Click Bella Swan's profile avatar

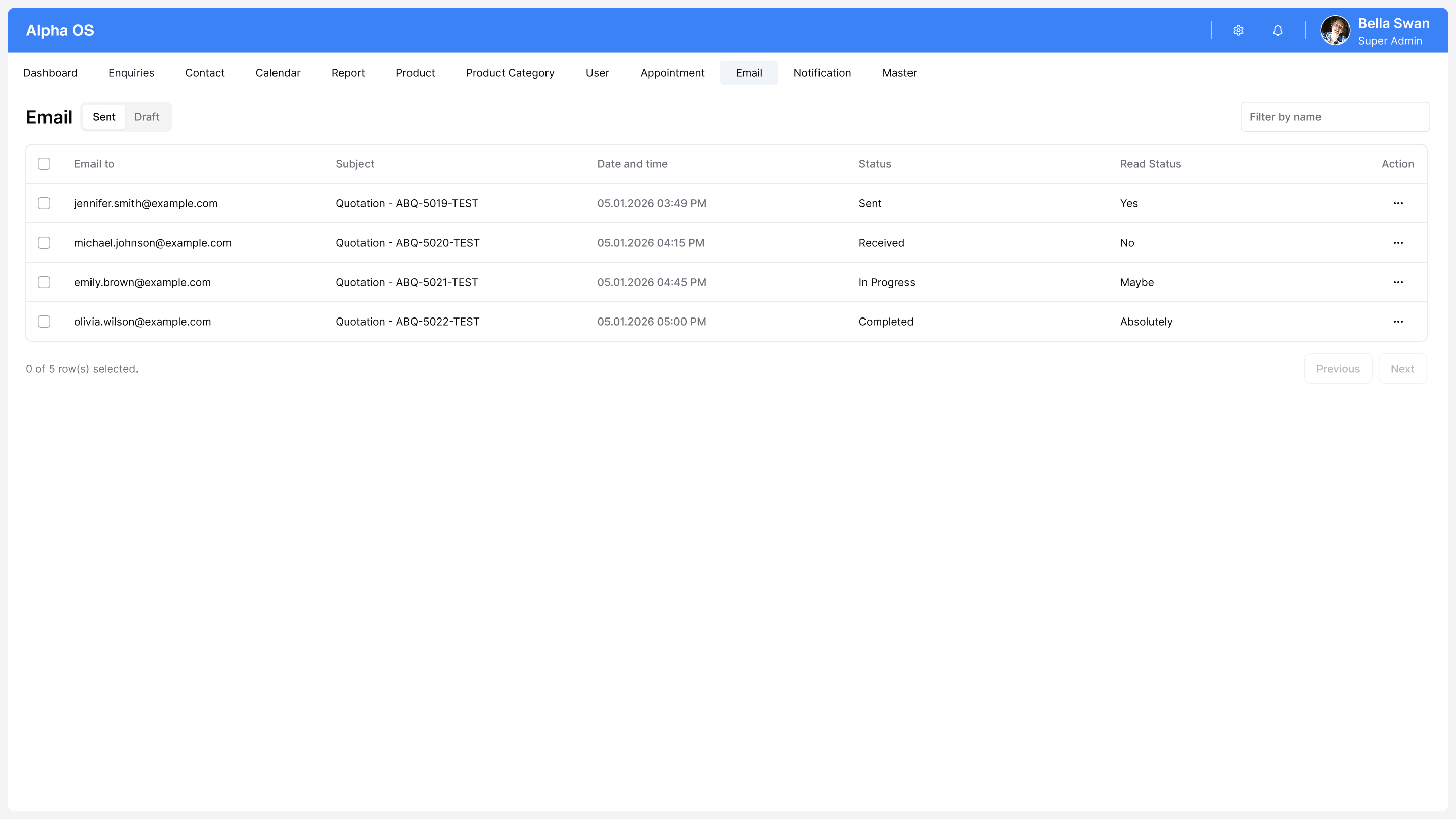pos(1335,30)
